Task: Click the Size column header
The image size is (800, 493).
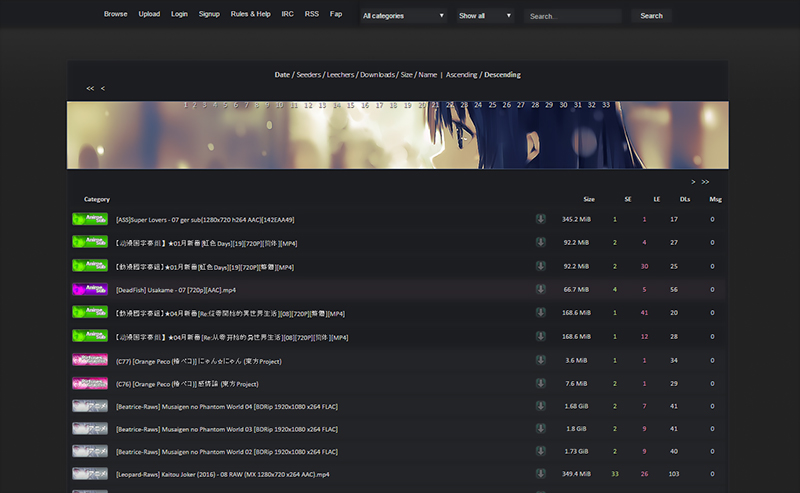Action: (x=589, y=199)
